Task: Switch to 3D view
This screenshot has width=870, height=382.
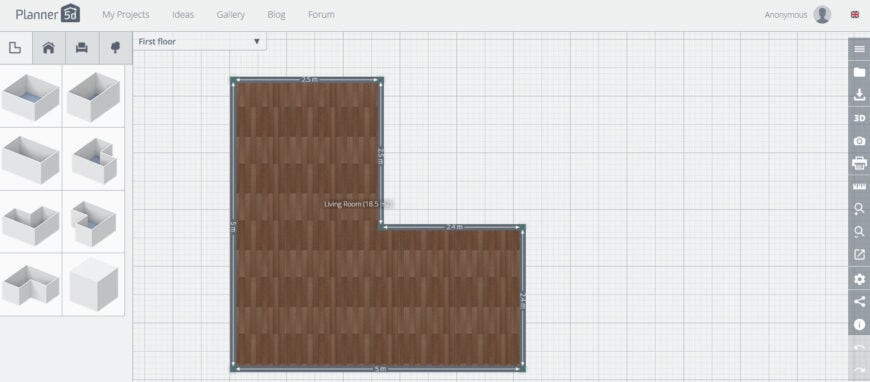Action: coord(859,118)
